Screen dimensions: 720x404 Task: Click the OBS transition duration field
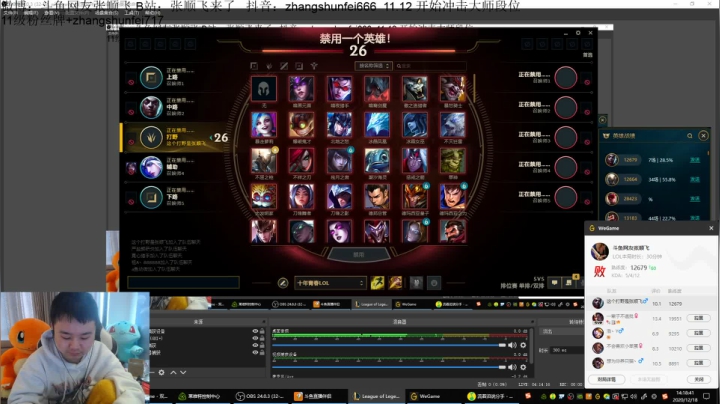click(567, 350)
